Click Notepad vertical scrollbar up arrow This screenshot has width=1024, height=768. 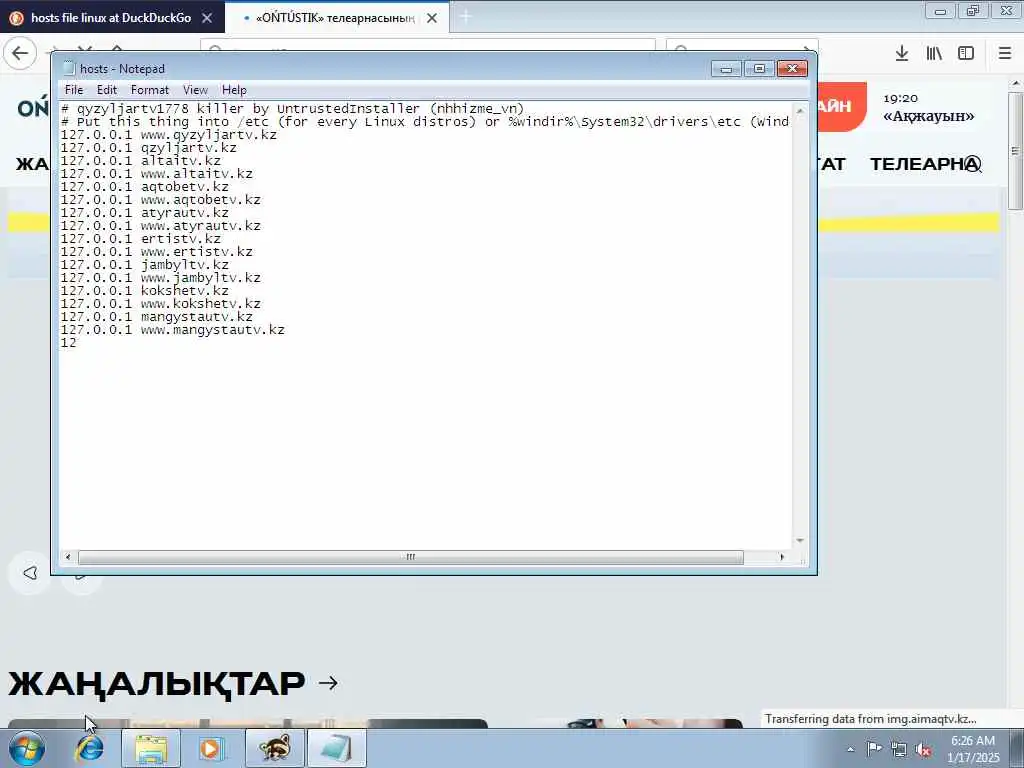(799, 111)
